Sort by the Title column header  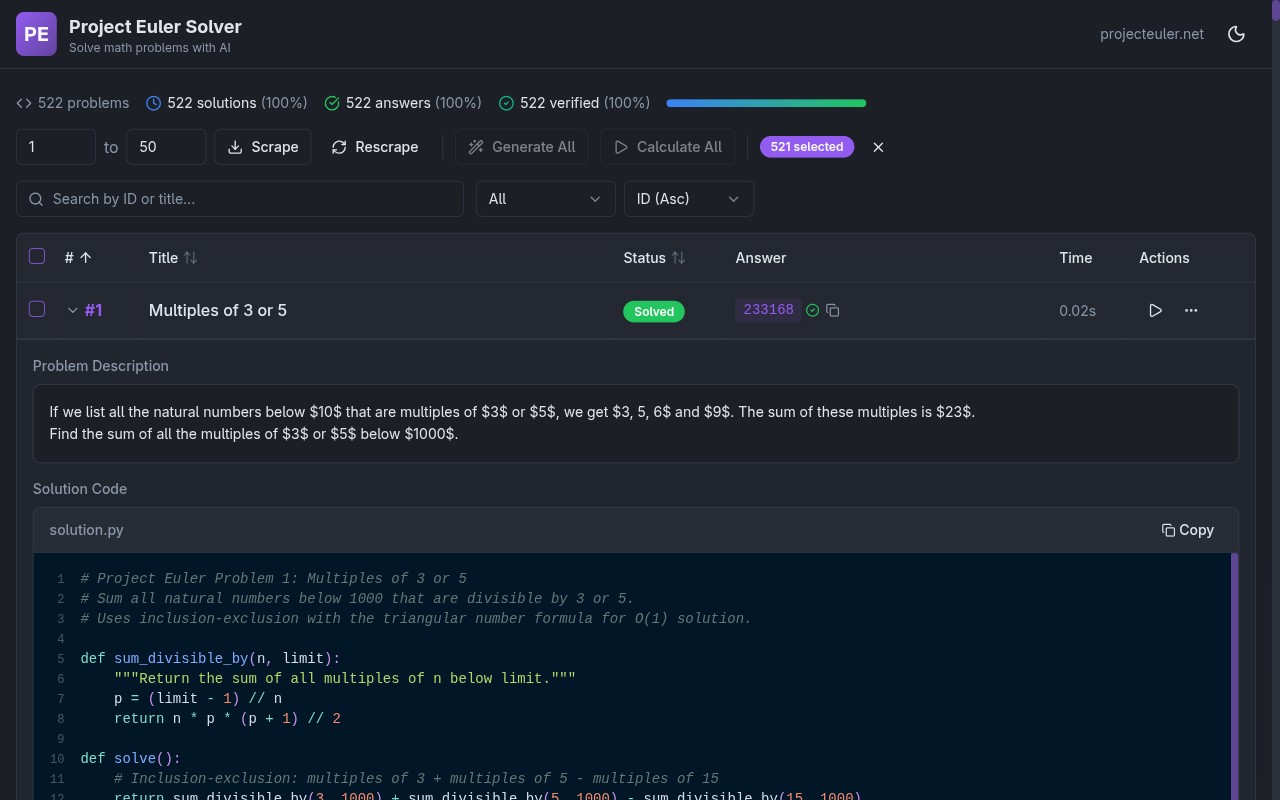point(173,258)
